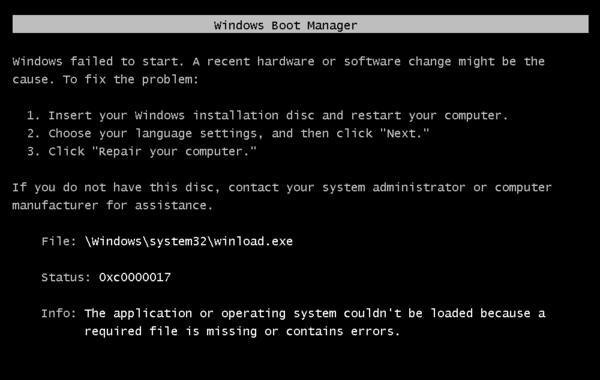The width and height of the screenshot is (600, 380).
Task: Click the "File:" label
Action: pos(59,241)
